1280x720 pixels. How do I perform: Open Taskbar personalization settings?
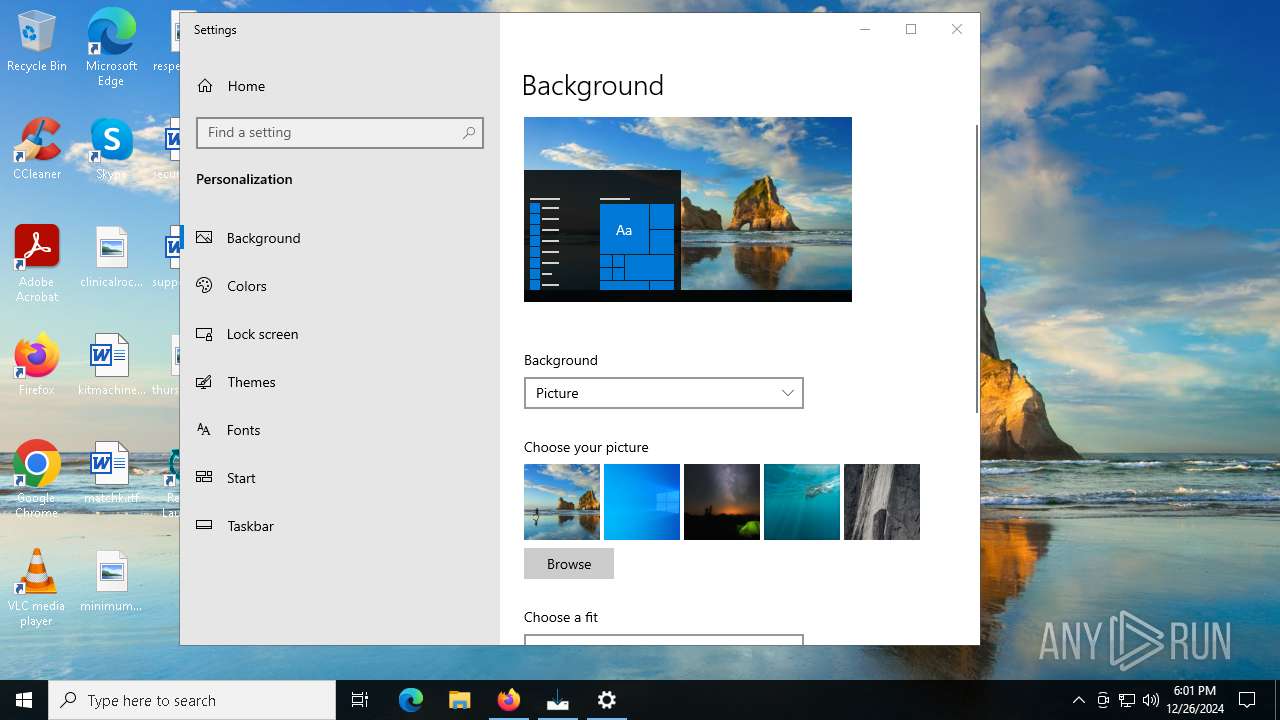[339, 526]
